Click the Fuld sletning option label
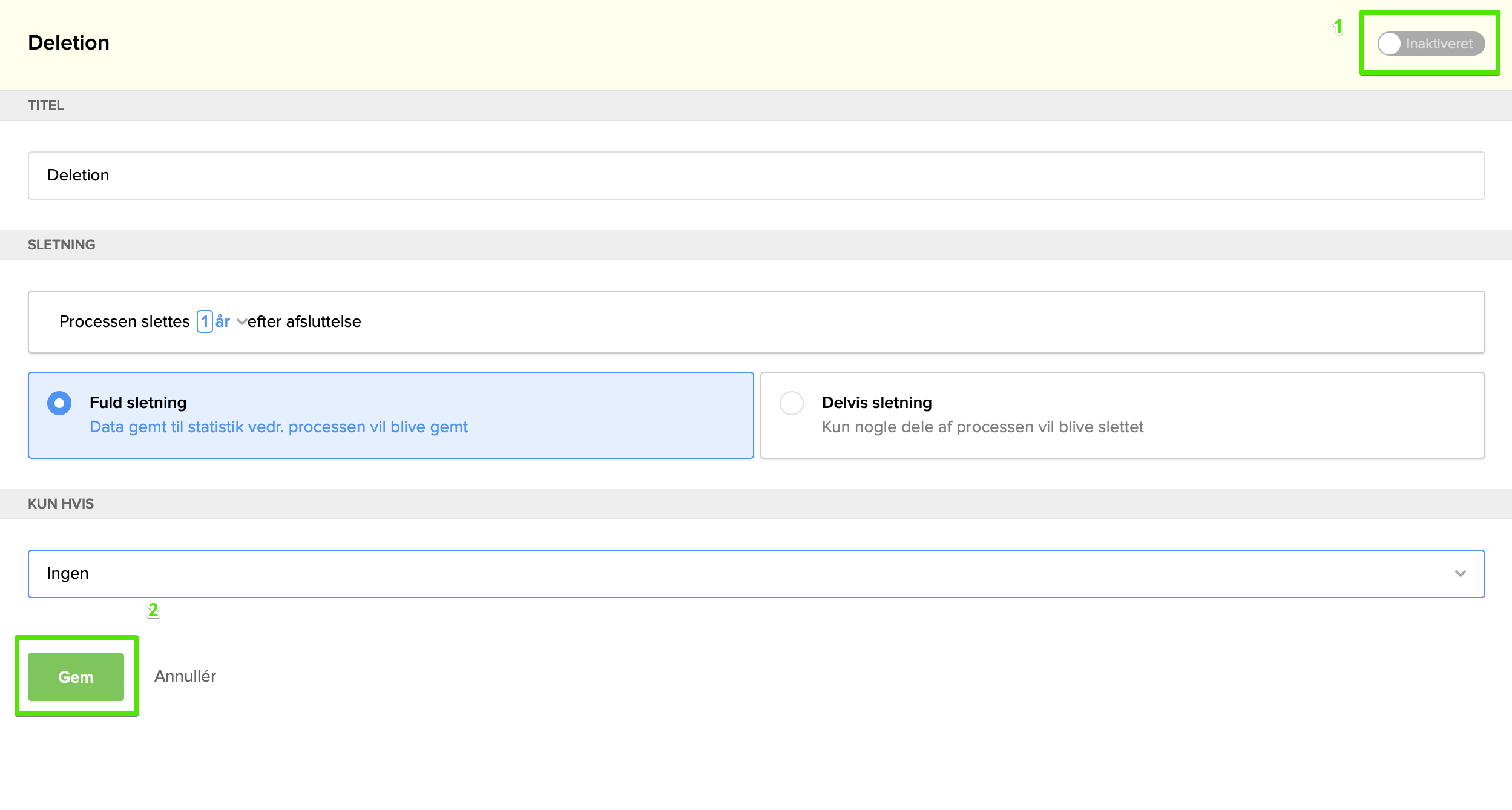 pos(138,403)
